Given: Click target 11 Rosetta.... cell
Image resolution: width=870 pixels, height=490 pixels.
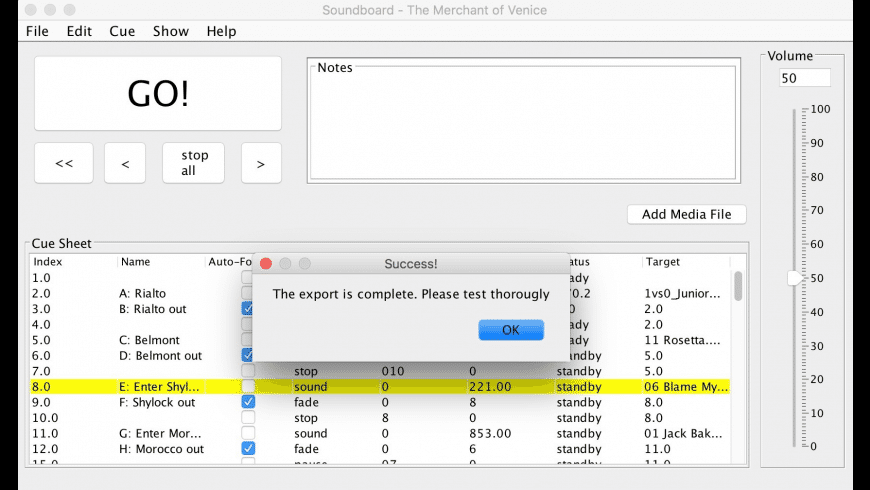Looking at the screenshot, I should [682, 340].
